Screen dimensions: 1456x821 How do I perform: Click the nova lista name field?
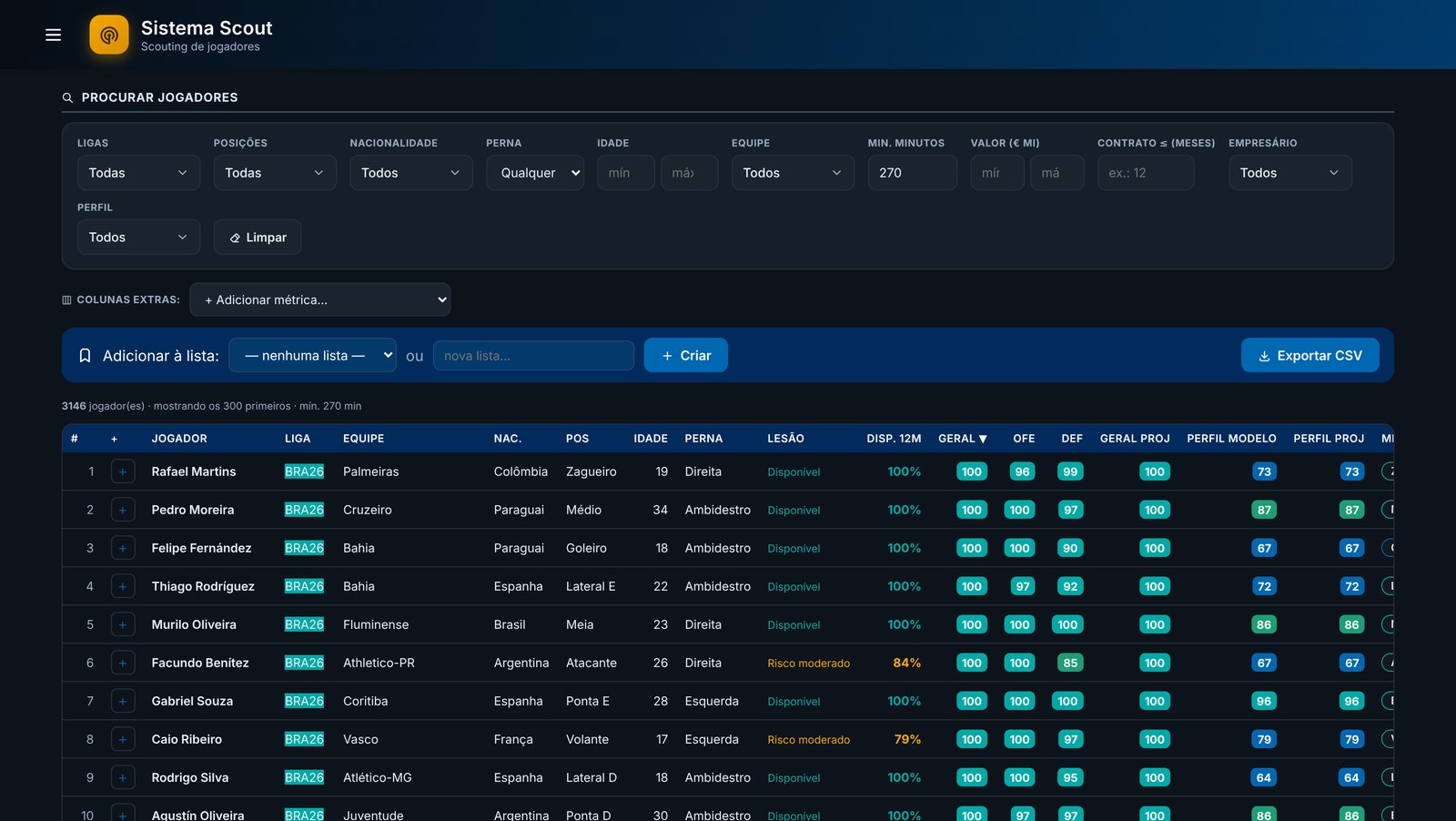(x=533, y=355)
